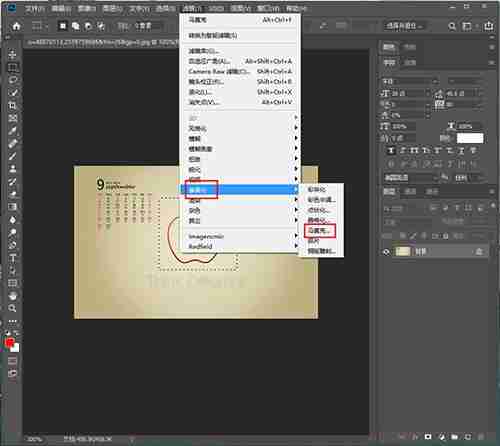Screen dimensions: 500x446
Task: Toggle Faux Italic in Character panel
Action: click(x=403, y=151)
